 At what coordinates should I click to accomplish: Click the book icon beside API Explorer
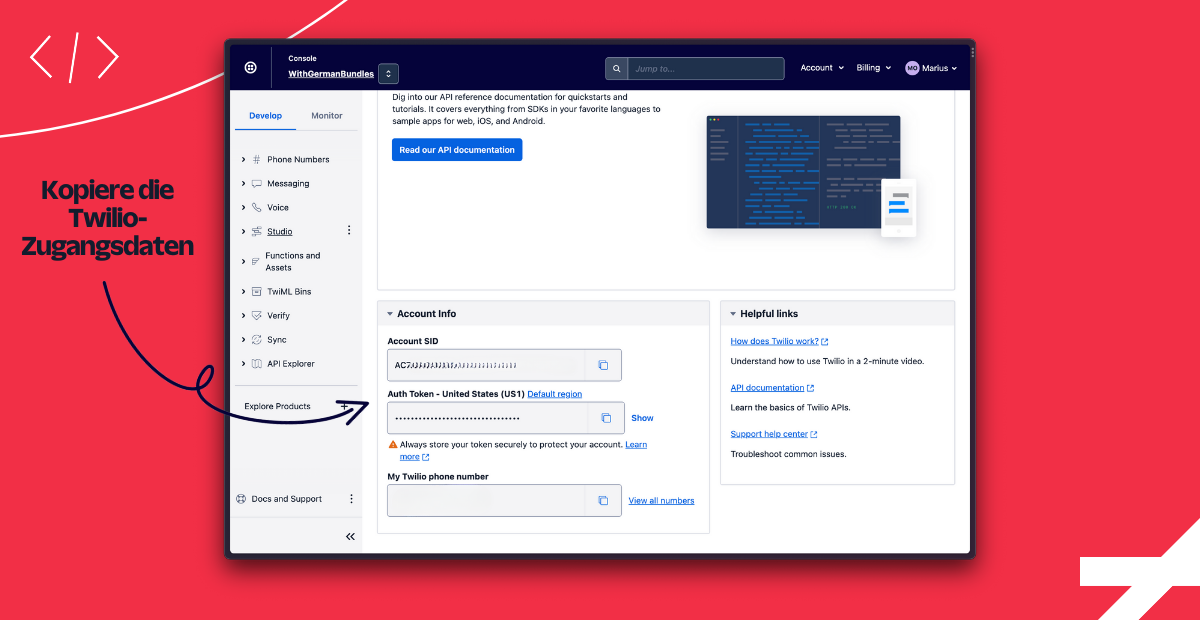tap(257, 364)
